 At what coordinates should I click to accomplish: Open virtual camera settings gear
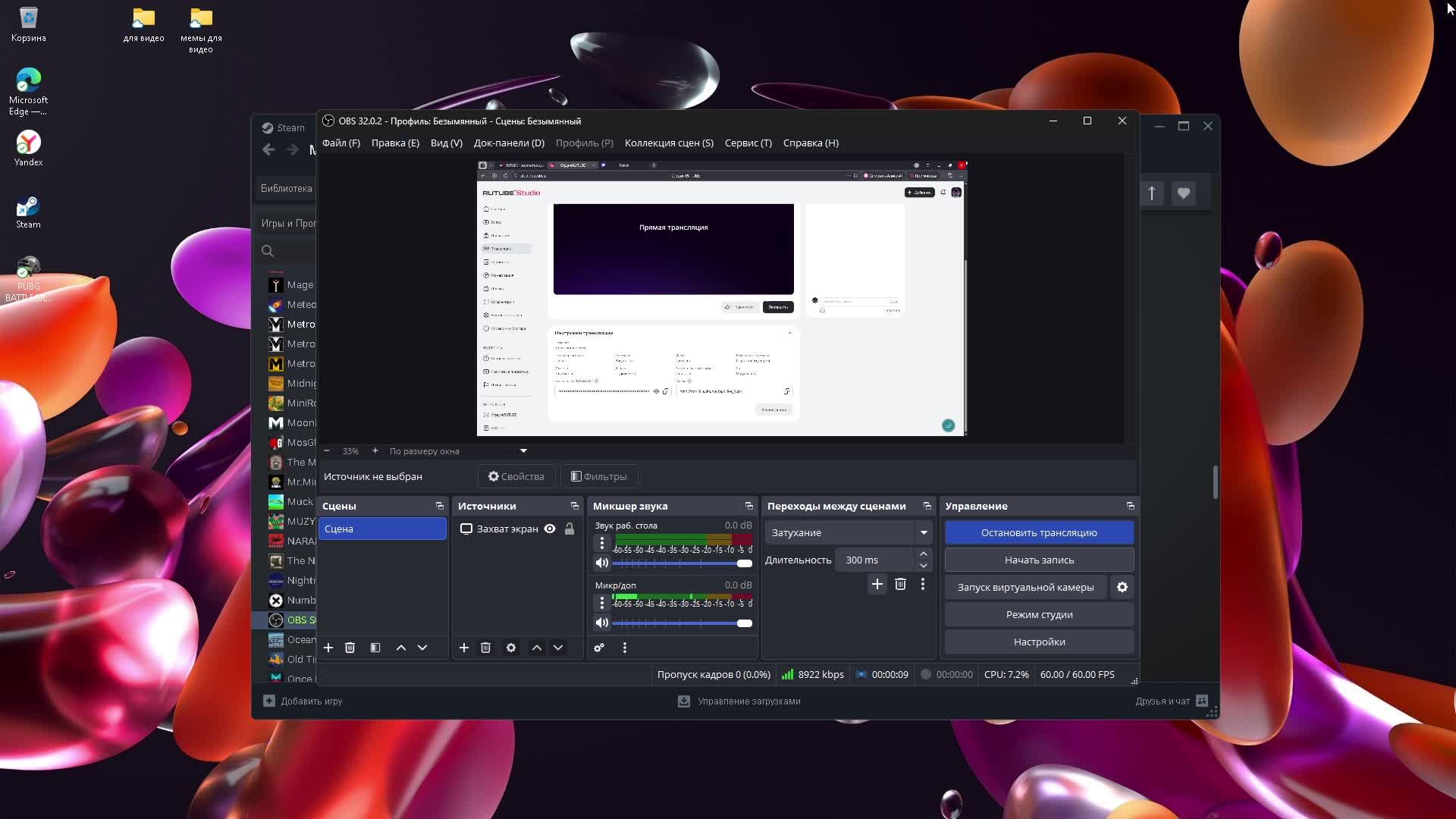(1122, 587)
